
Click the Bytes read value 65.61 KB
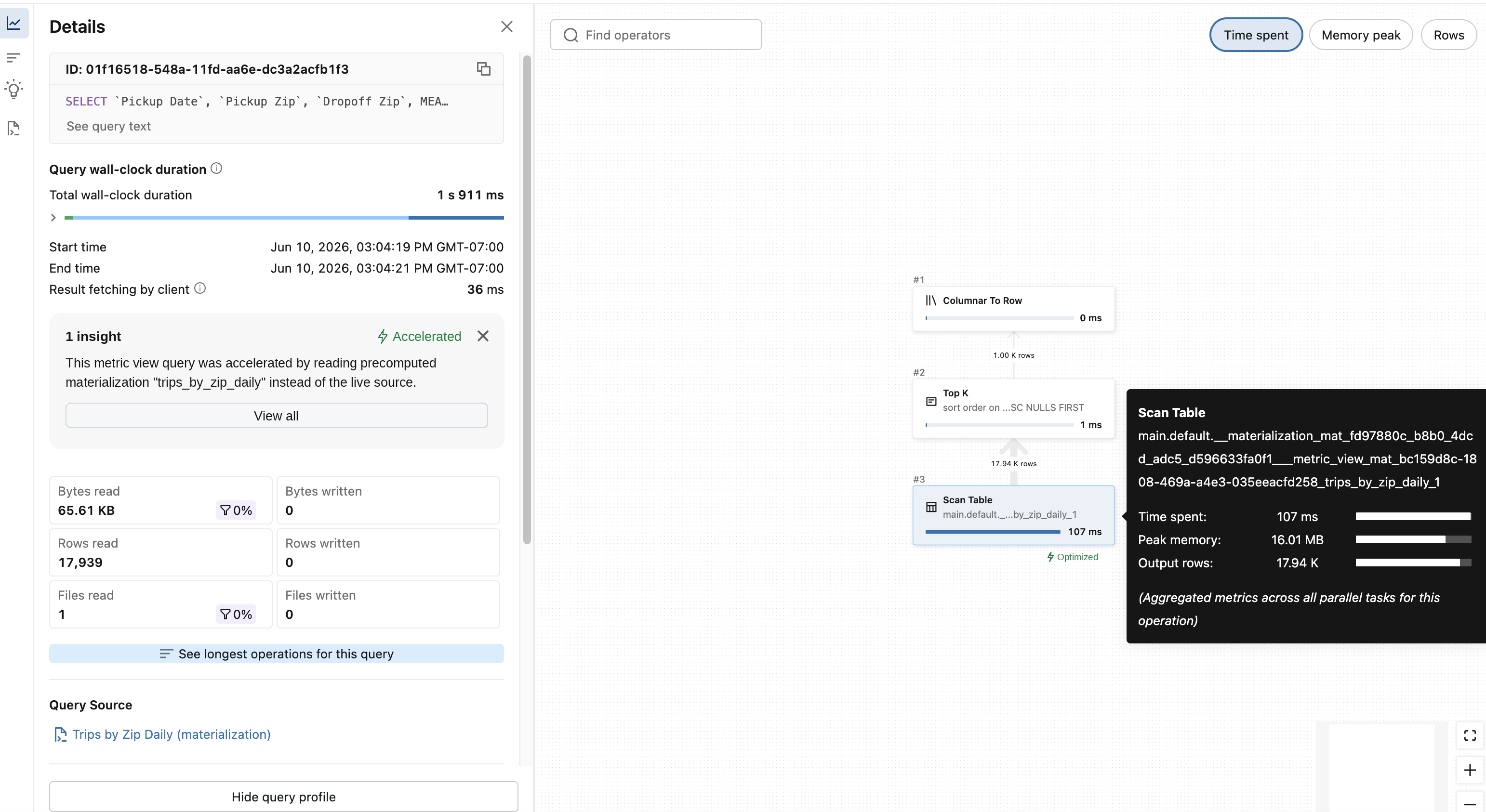(x=86, y=511)
